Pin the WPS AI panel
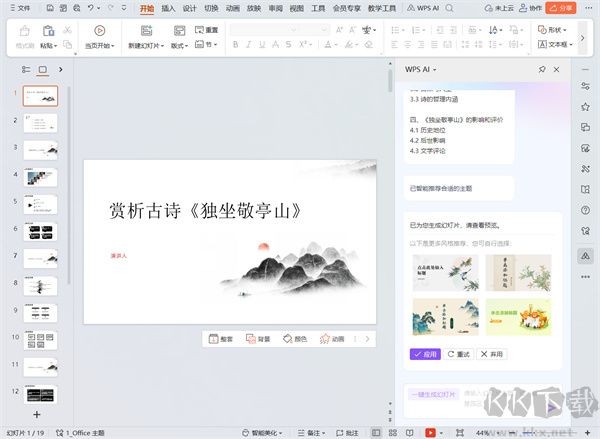The width and height of the screenshot is (600, 439). tap(541, 69)
